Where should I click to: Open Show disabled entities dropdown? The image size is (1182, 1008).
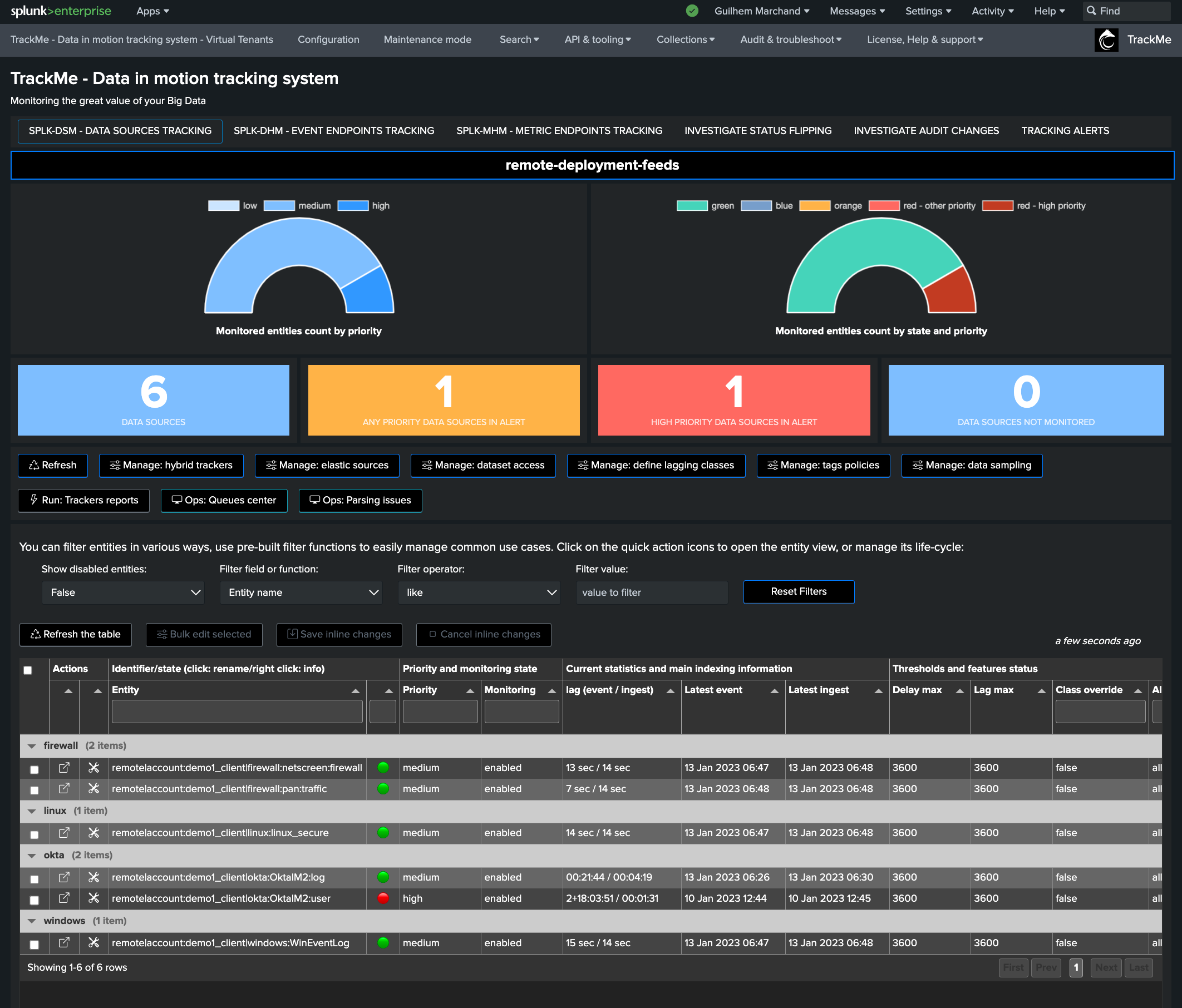[123, 593]
